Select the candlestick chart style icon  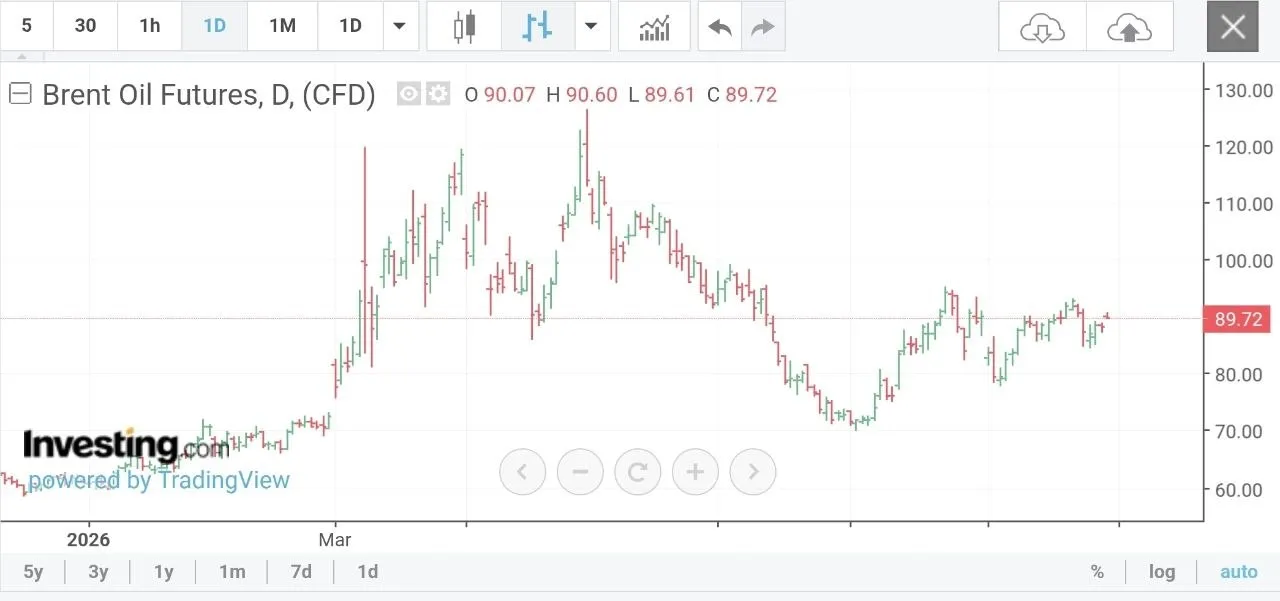coord(463,26)
